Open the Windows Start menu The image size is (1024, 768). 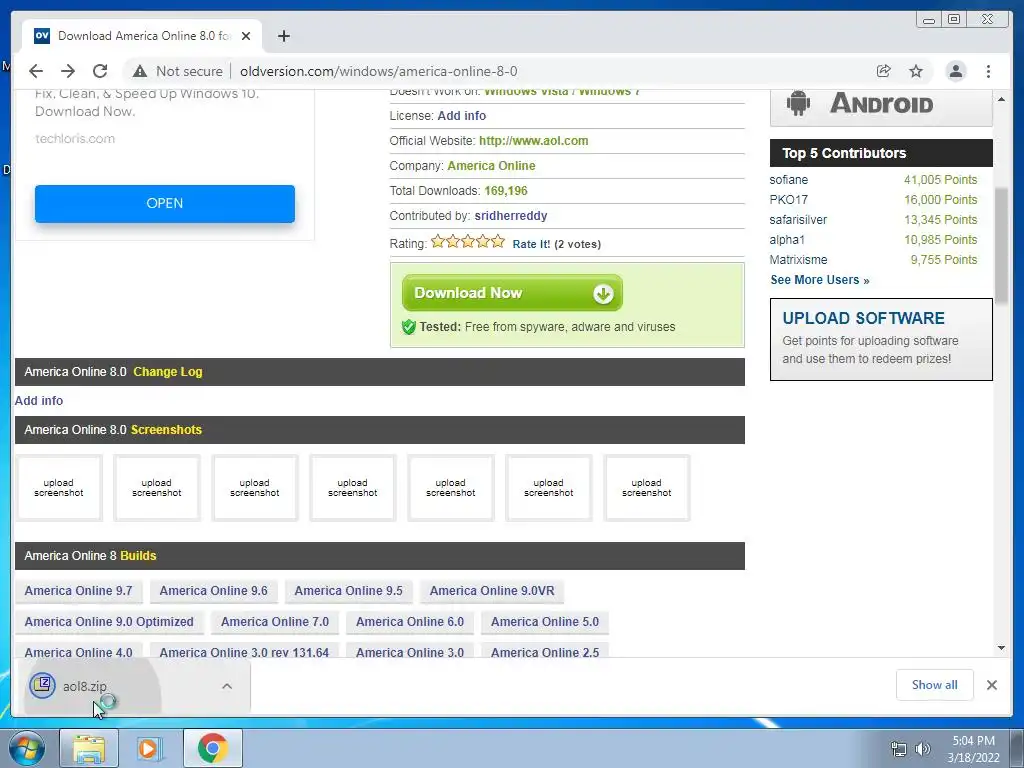pos(27,748)
